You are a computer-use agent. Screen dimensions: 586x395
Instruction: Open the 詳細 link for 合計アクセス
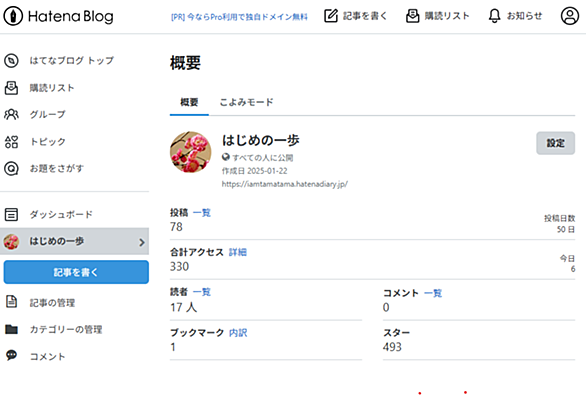click(x=238, y=252)
